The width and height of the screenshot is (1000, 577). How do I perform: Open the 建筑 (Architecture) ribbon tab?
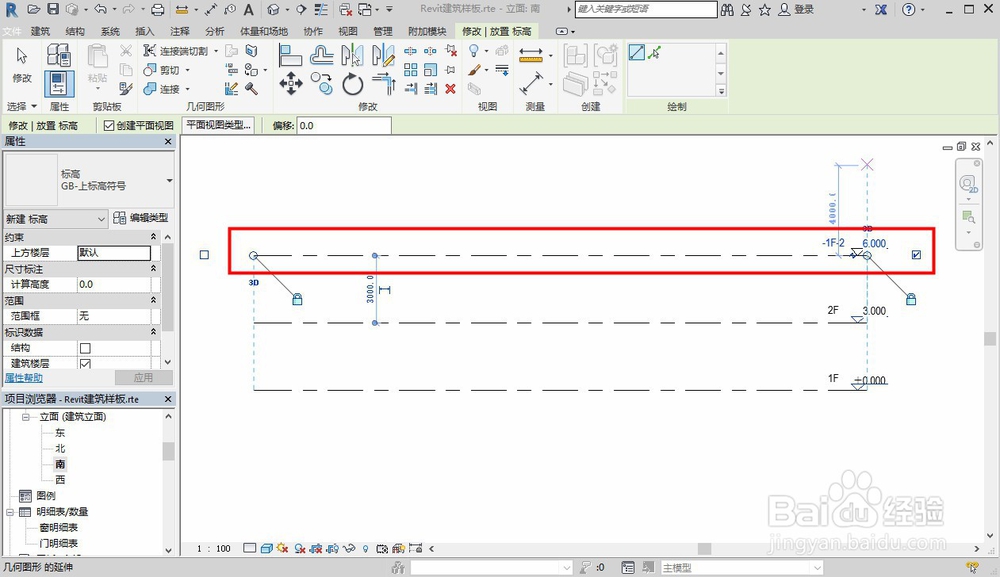tap(40, 31)
